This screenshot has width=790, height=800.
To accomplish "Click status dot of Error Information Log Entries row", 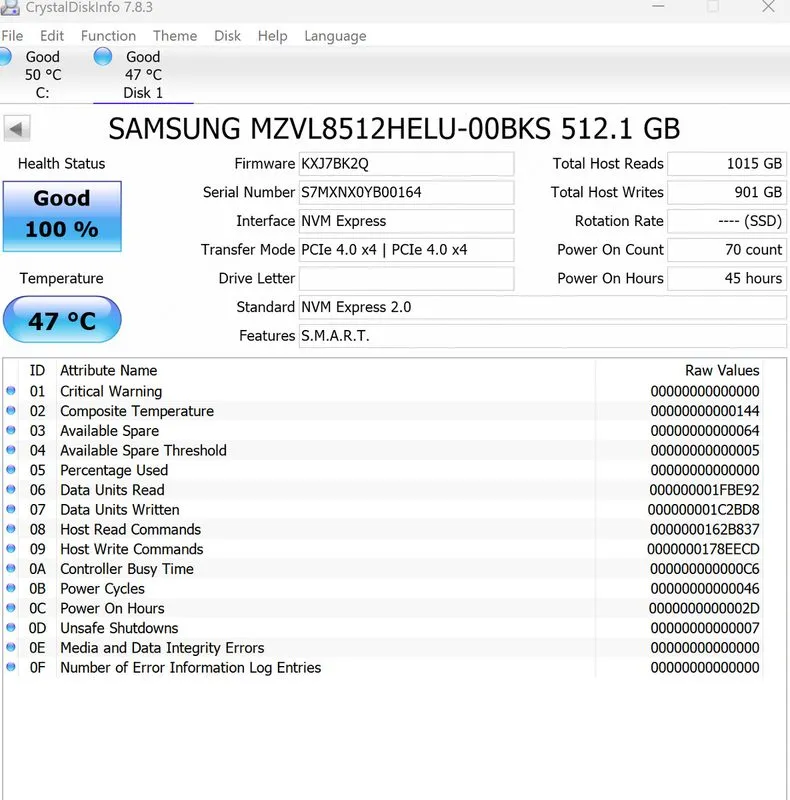I will point(11,667).
